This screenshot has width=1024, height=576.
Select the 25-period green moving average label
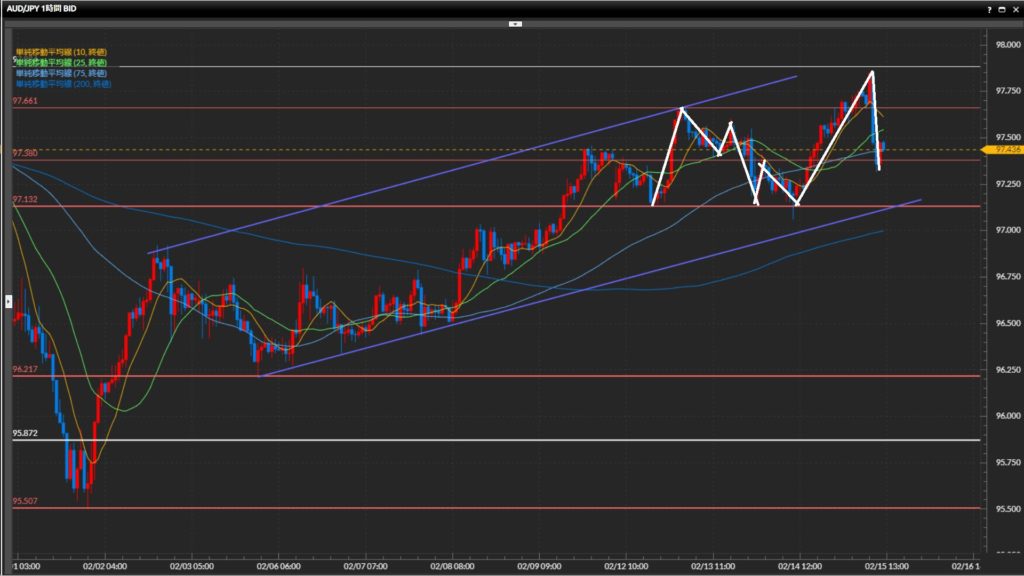point(61,62)
